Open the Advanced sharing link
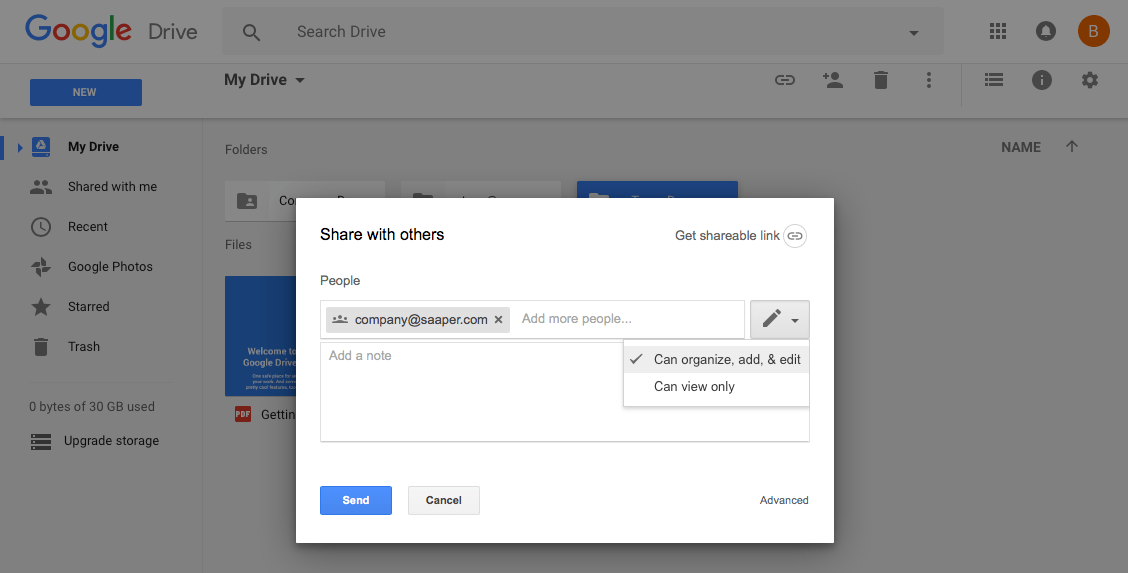 784,500
